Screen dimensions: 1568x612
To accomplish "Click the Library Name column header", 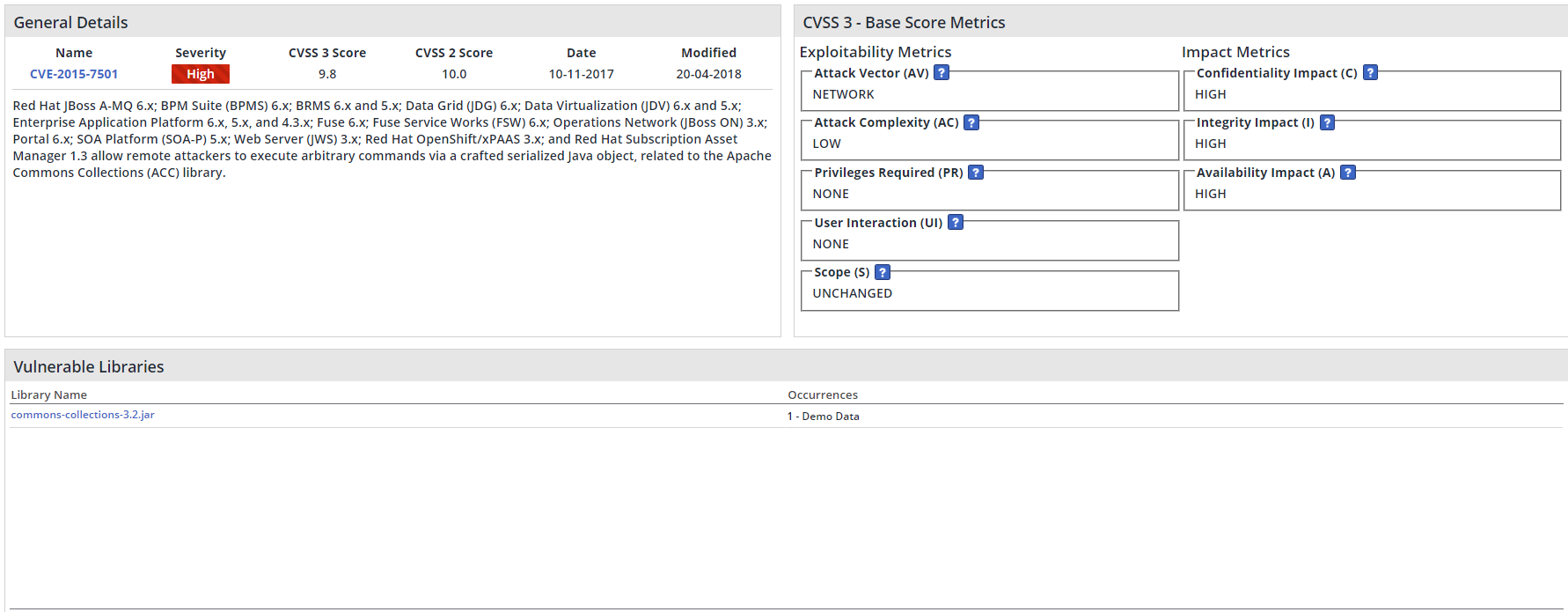I will (x=49, y=394).
